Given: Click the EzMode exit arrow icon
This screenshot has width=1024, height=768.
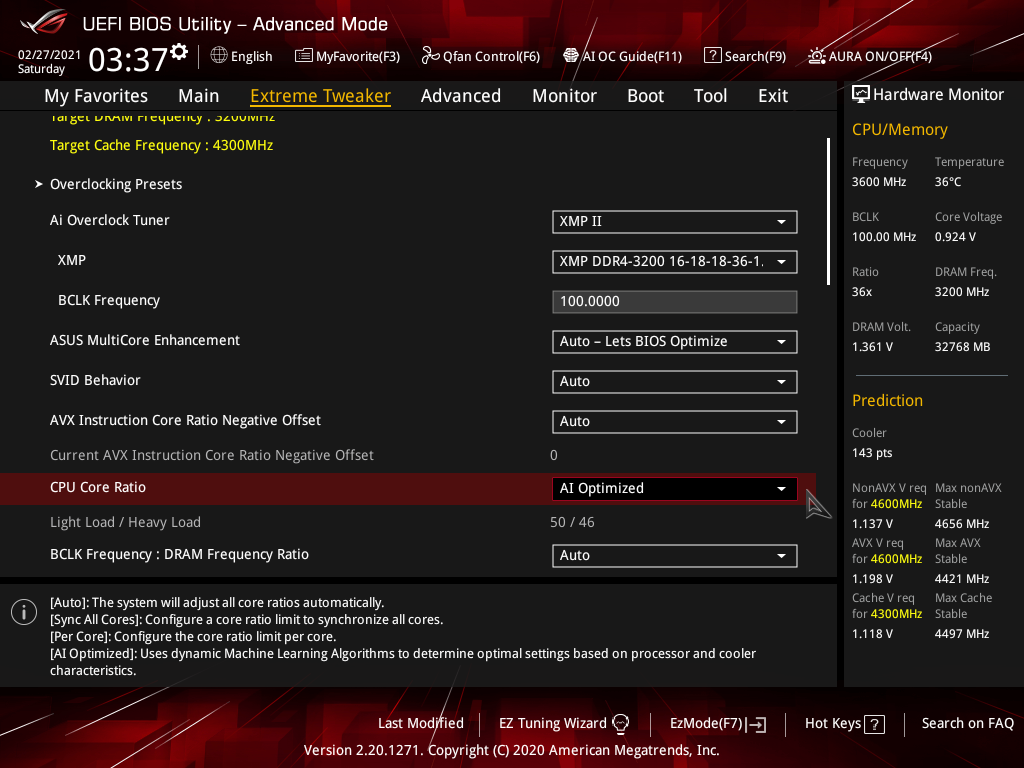Looking at the screenshot, I should pos(756,724).
